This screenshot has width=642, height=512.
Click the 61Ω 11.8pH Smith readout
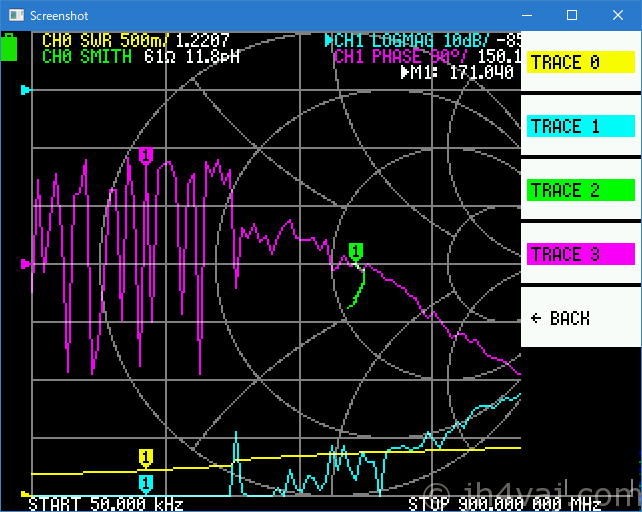[x=192, y=57]
